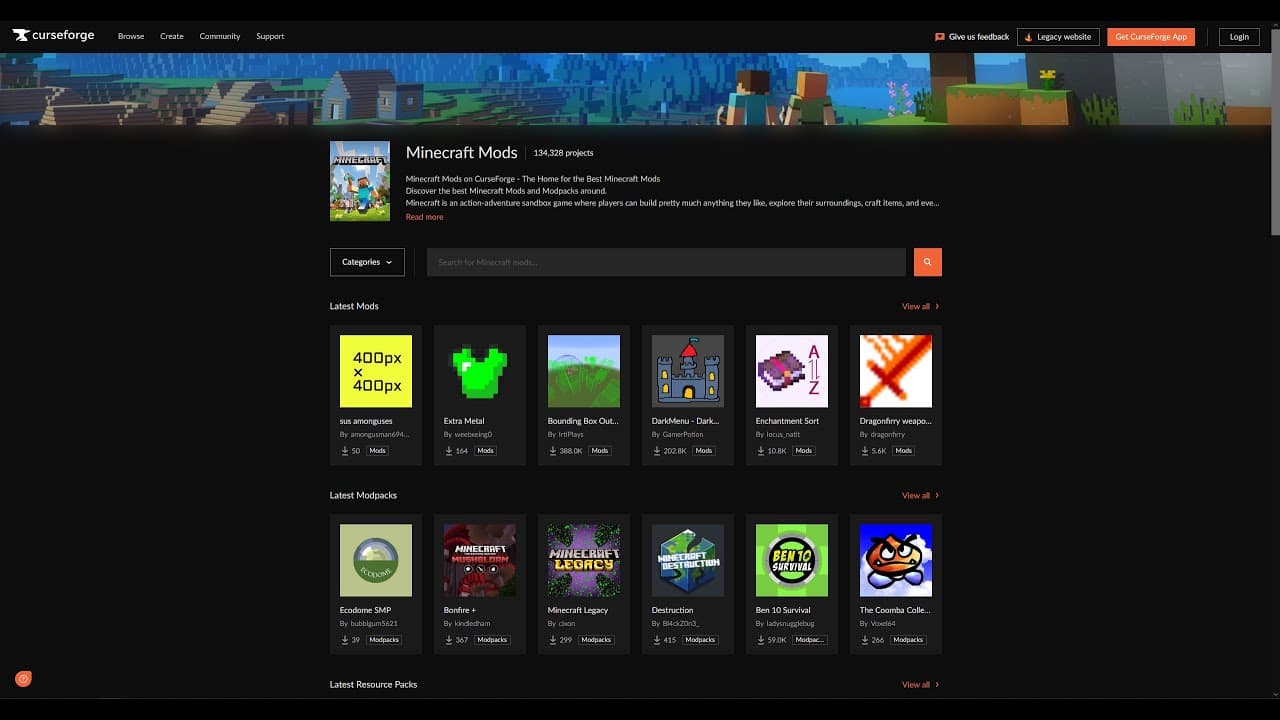Click the Ben 10 Survival title

[x=783, y=610]
